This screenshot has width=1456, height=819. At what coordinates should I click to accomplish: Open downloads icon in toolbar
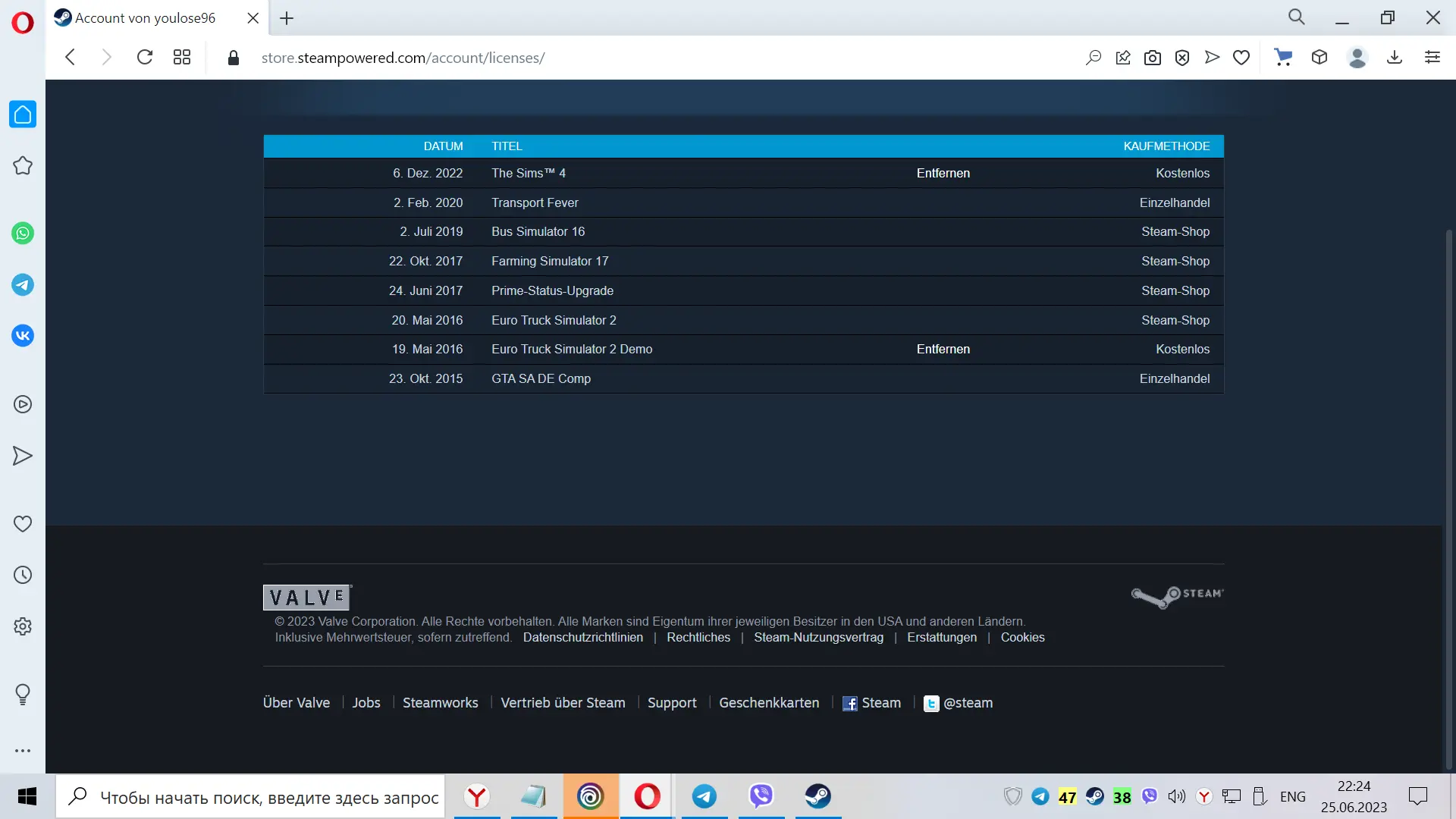click(x=1395, y=58)
